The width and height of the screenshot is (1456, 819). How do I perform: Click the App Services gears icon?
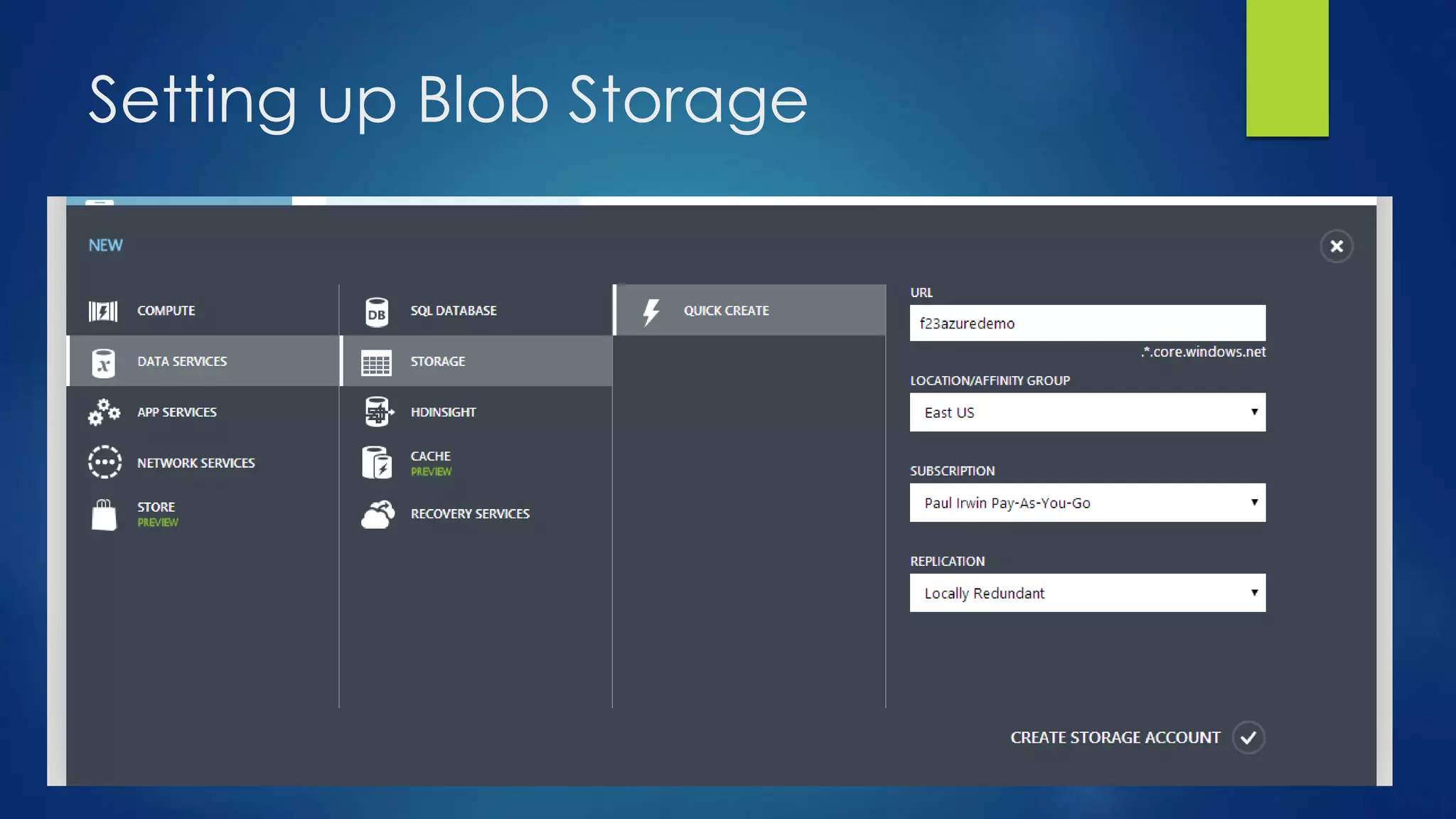(x=104, y=412)
